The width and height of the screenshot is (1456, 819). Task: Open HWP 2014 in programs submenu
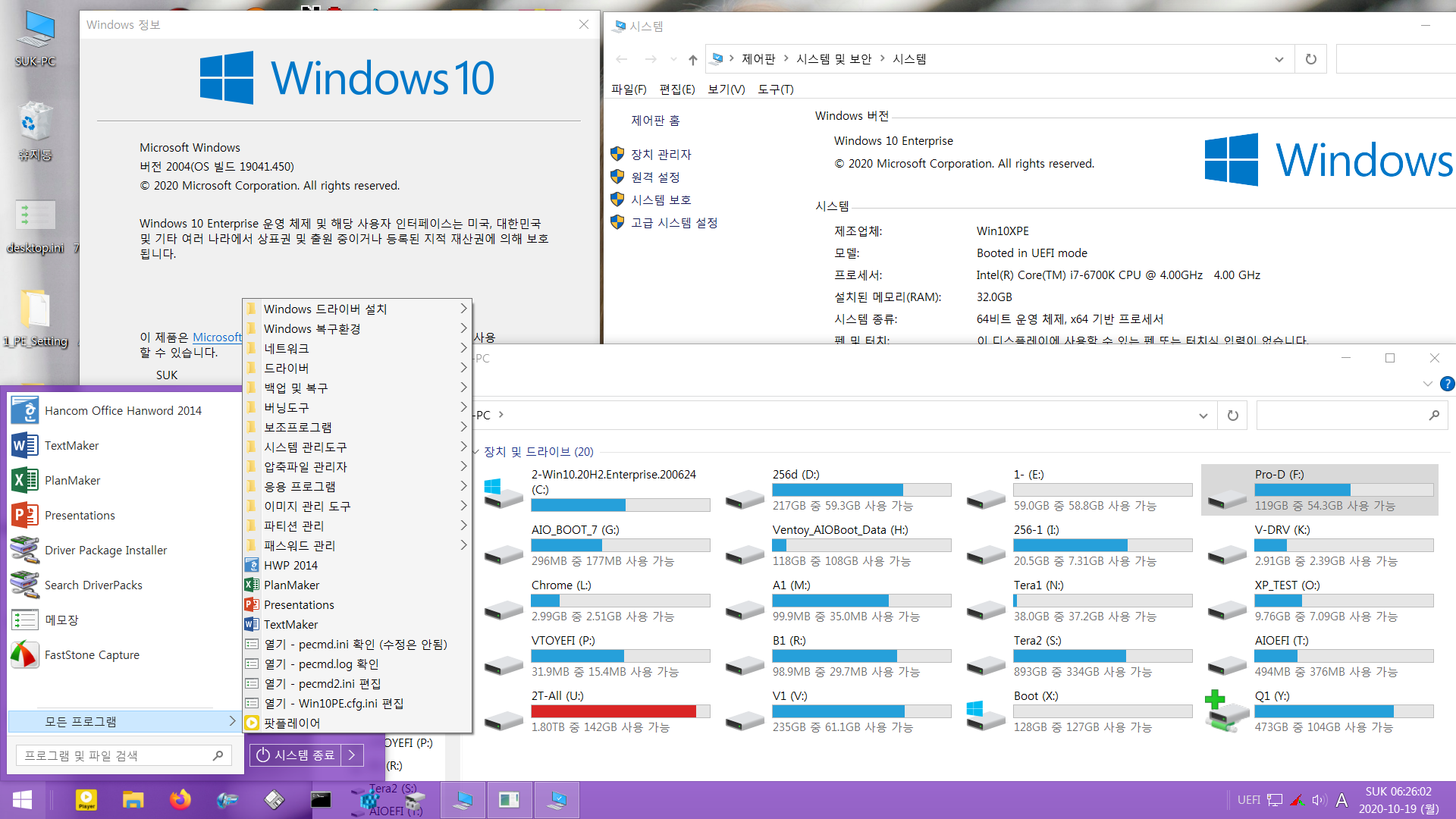tap(357, 565)
